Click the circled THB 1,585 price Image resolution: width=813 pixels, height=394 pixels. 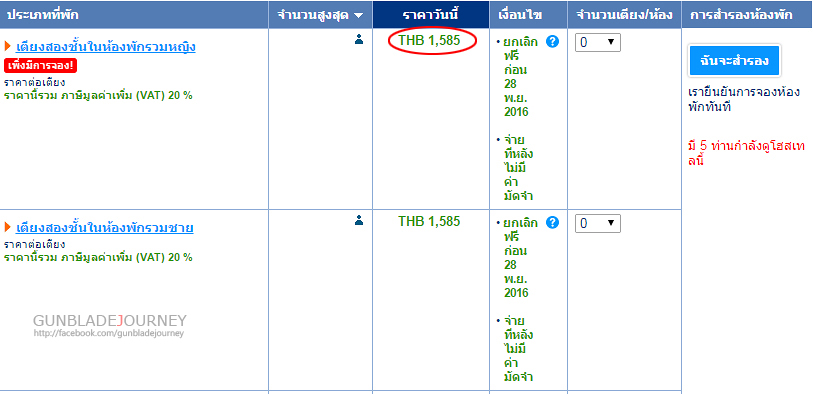[x=429, y=40]
